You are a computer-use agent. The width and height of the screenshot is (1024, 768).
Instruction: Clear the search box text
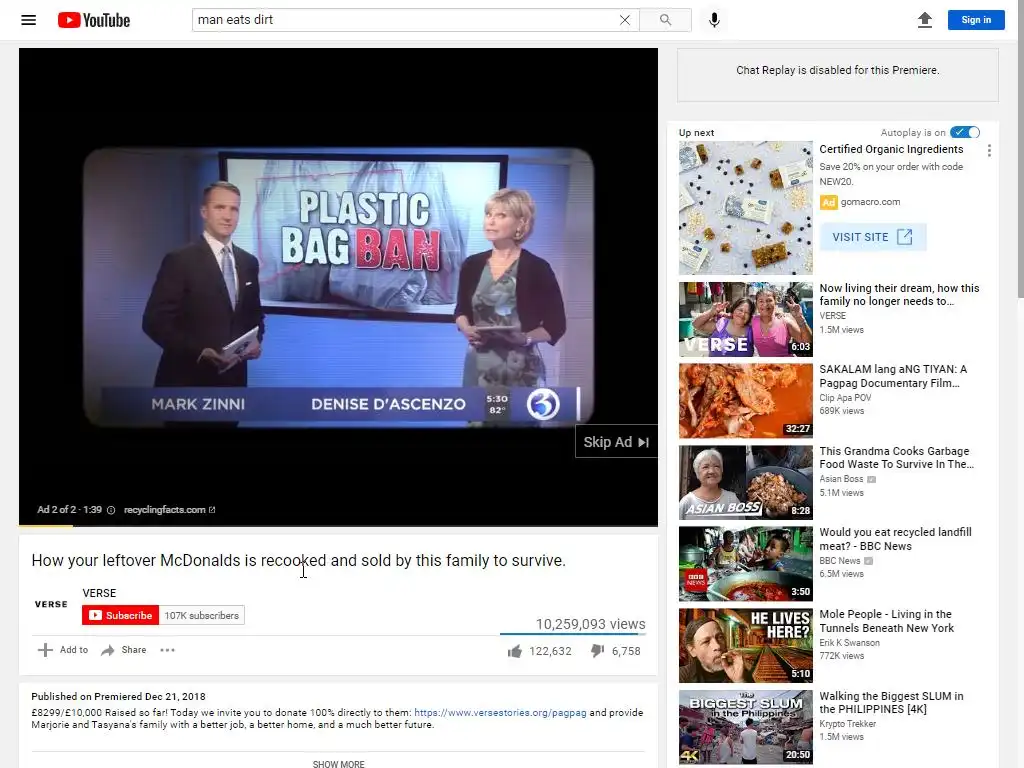(625, 20)
